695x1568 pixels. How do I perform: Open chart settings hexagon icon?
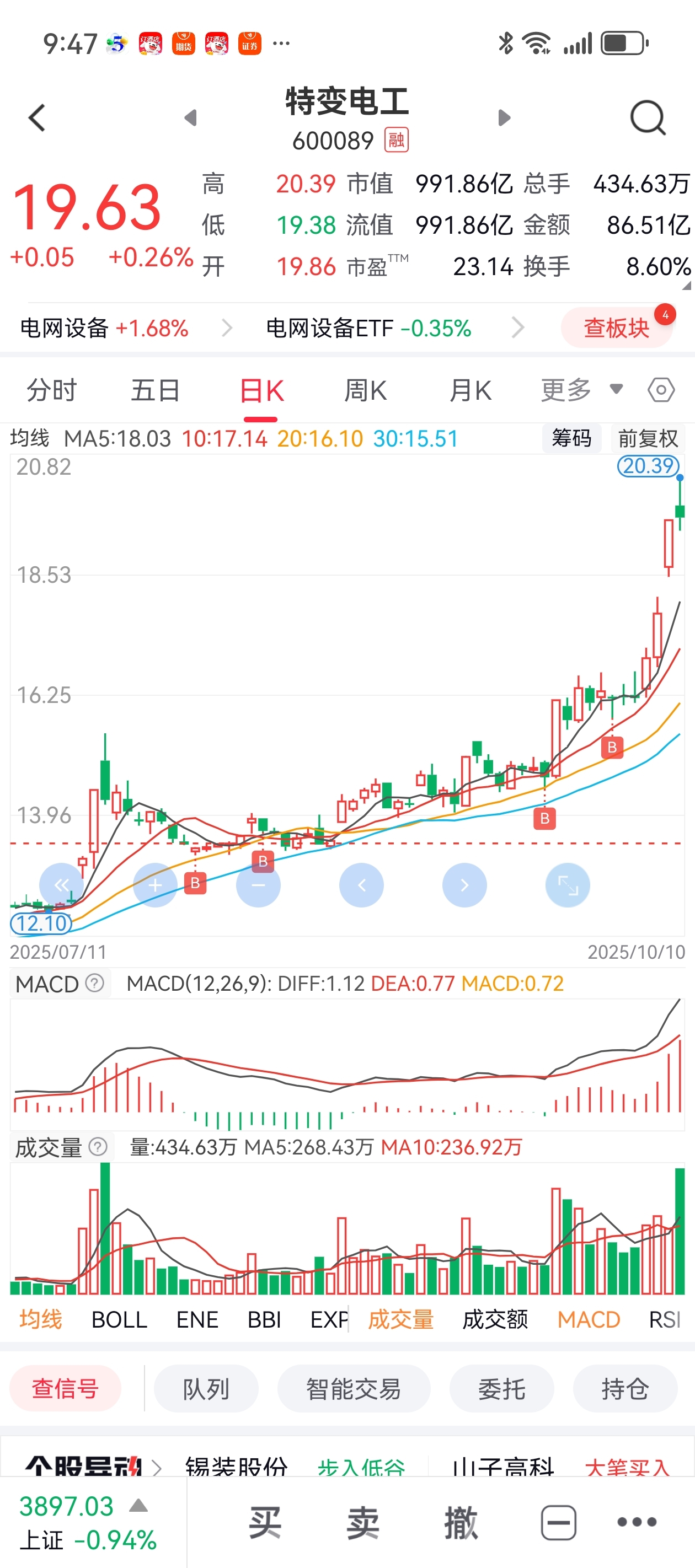pos(661,390)
